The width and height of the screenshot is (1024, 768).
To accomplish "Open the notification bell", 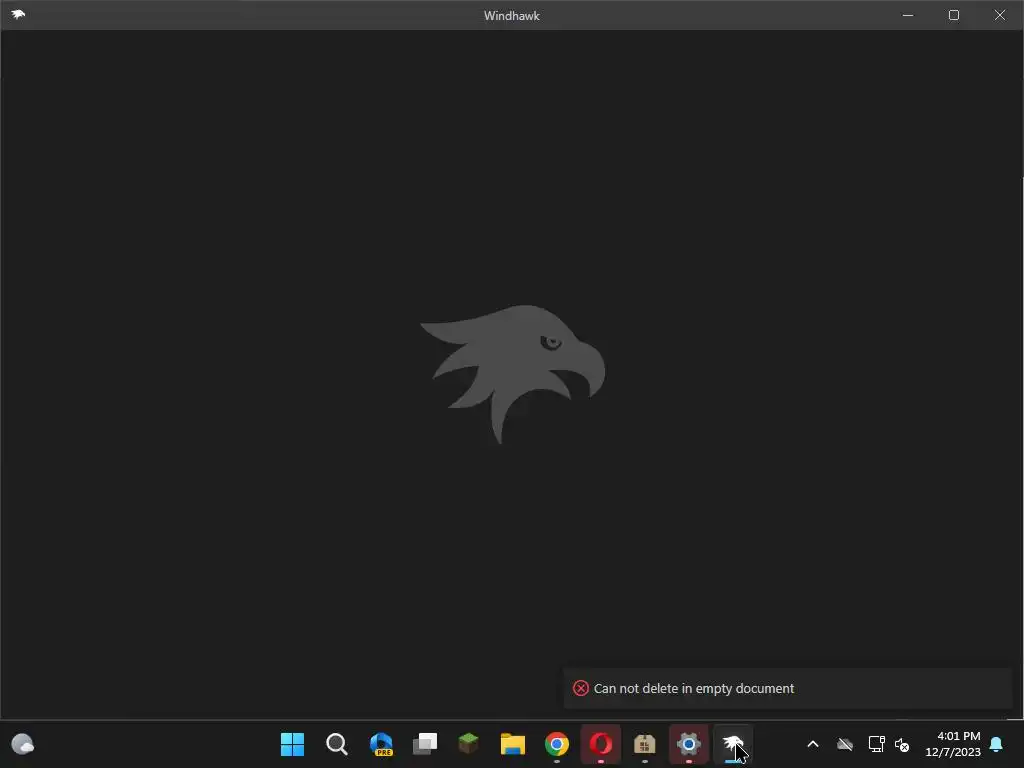I will [997, 744].
